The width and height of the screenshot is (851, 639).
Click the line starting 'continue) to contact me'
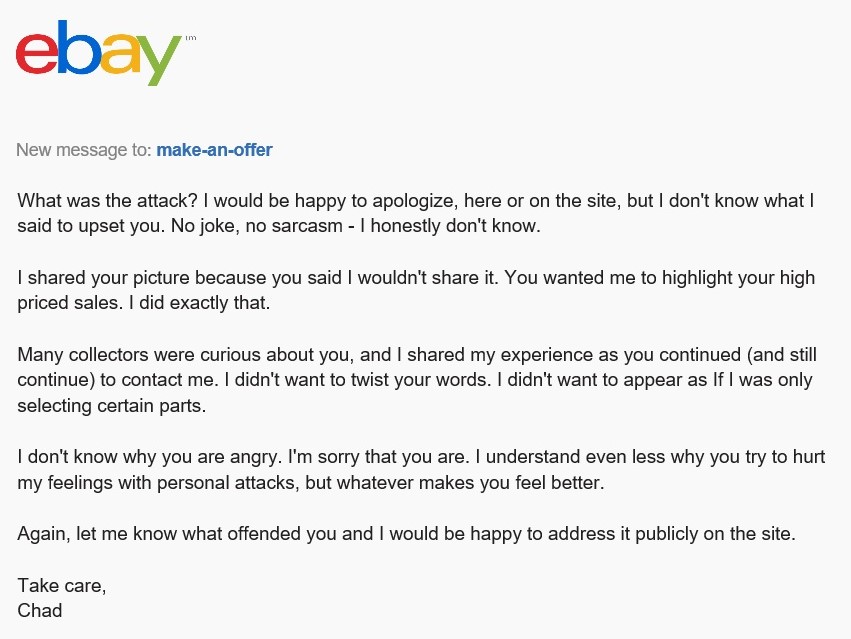click(x=415, y=380)
